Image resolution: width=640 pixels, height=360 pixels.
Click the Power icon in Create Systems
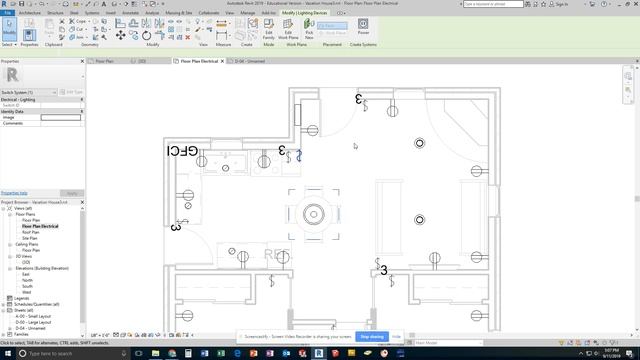(x=363, y=27)
